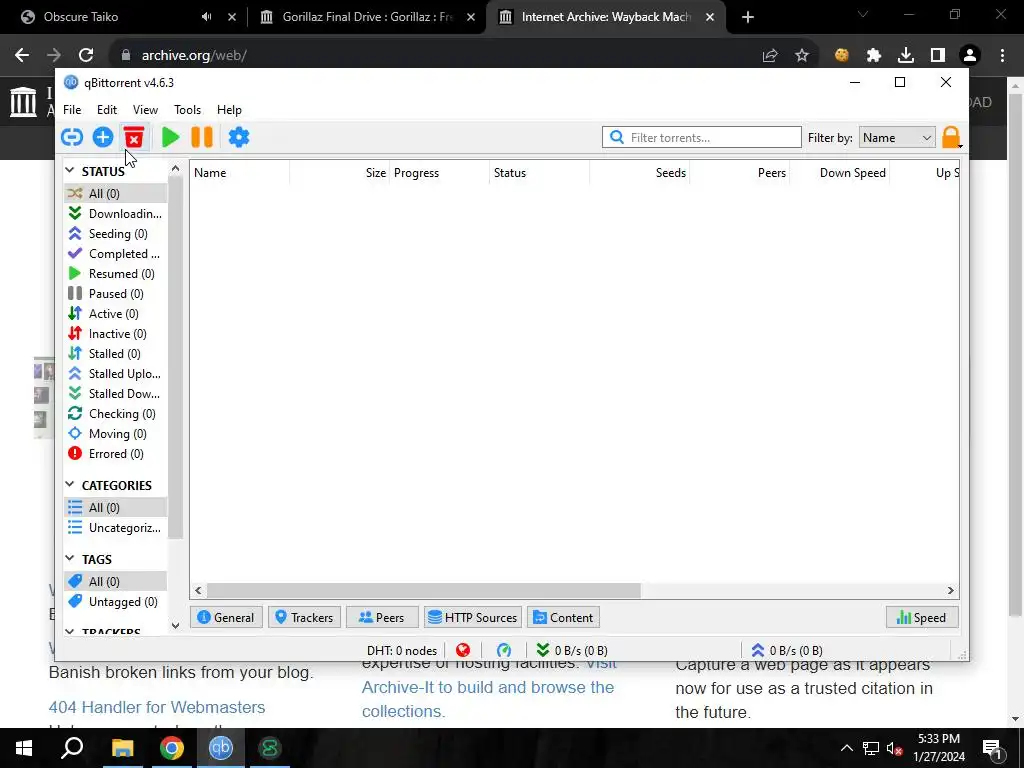
Task: Select Stalled Downloading status filter
Action: point(116,394)
